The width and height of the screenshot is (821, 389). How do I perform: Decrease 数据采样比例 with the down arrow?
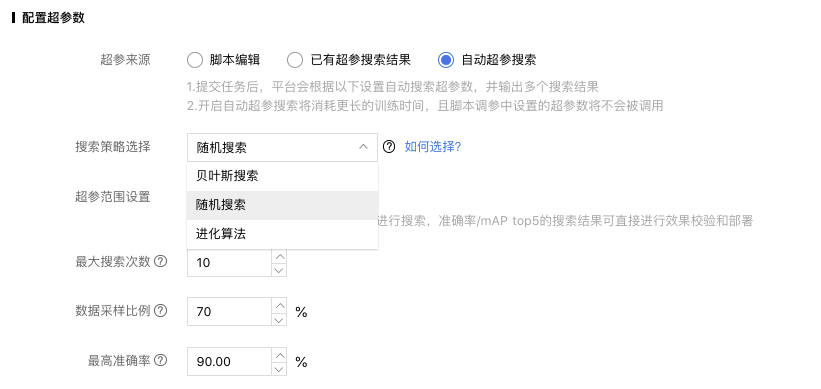[x=280, y=319]
